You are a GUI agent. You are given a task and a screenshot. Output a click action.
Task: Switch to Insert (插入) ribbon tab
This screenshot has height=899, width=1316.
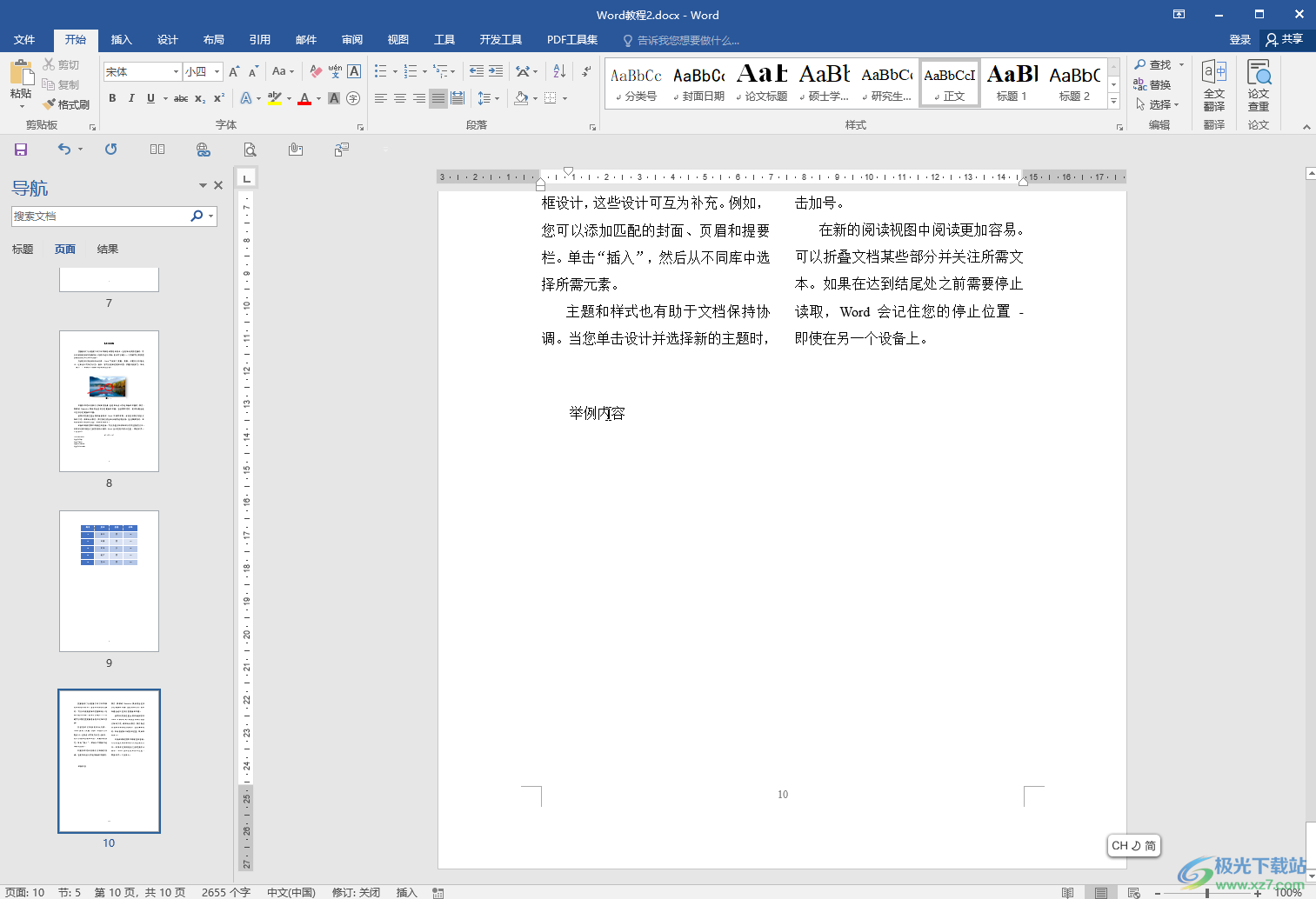[x=122, y=40]
